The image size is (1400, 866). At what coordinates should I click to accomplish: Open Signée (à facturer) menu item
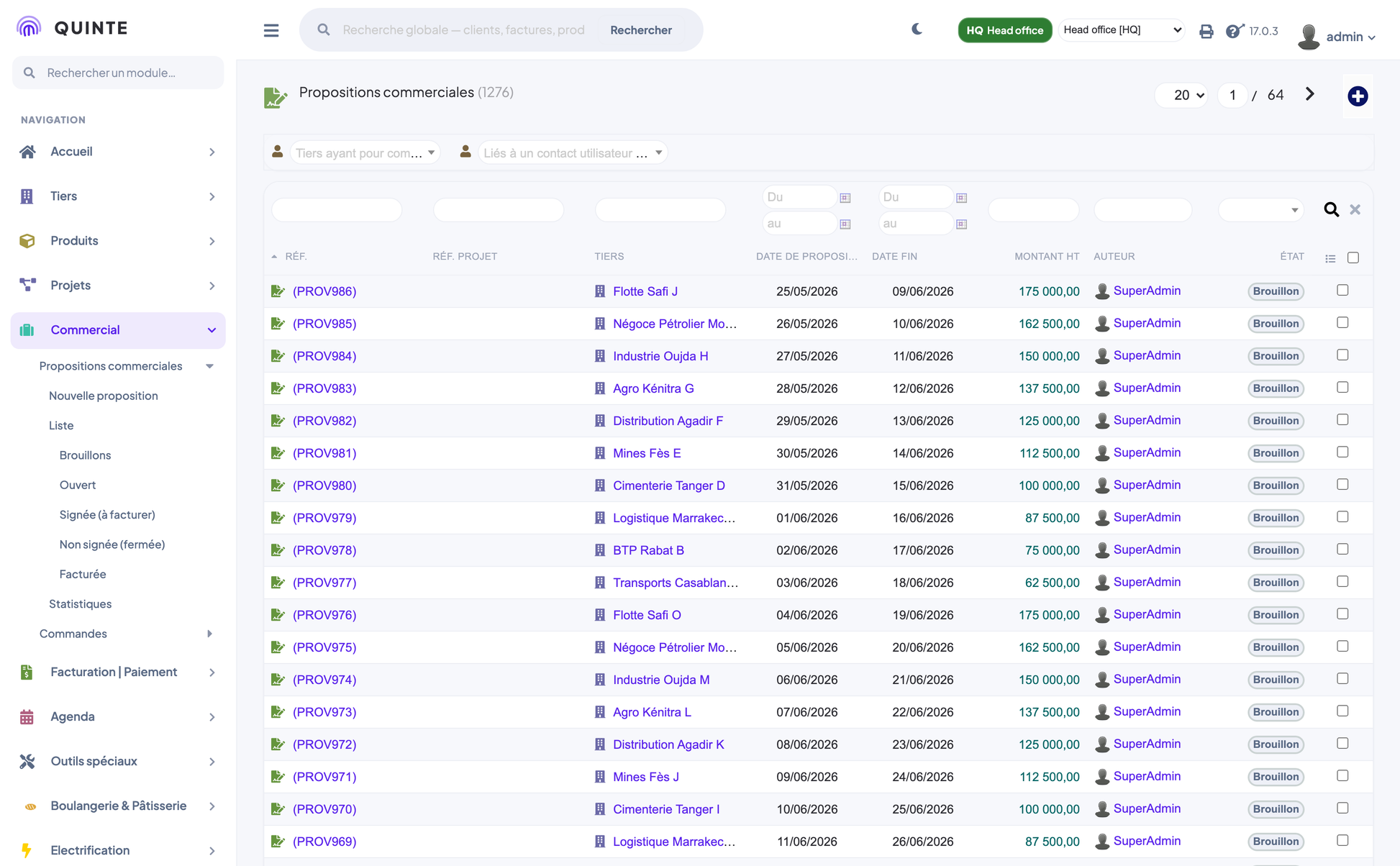(x=107, y=514)
